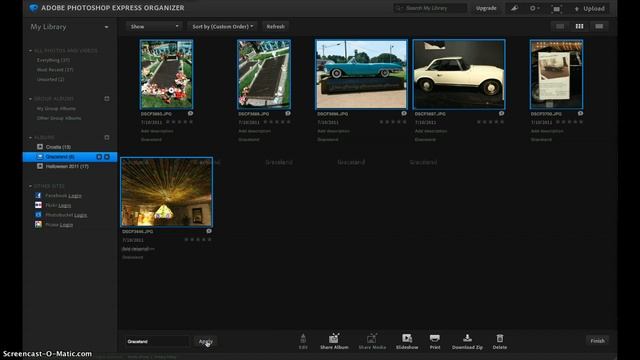Viewport: 640px width, 360px height.
Task: Click the Facebook Login link
Action: (x=75, y=196)
